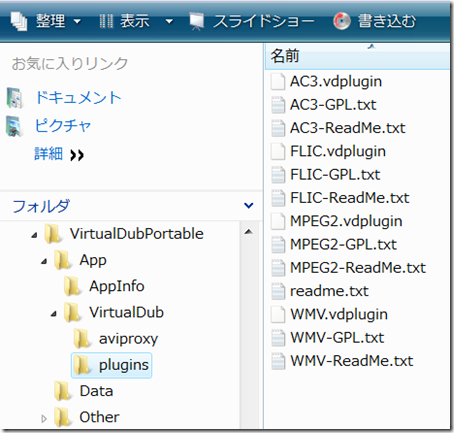Select the WMV-GPL.txt file
454x433 pixels.
(337, 338)
